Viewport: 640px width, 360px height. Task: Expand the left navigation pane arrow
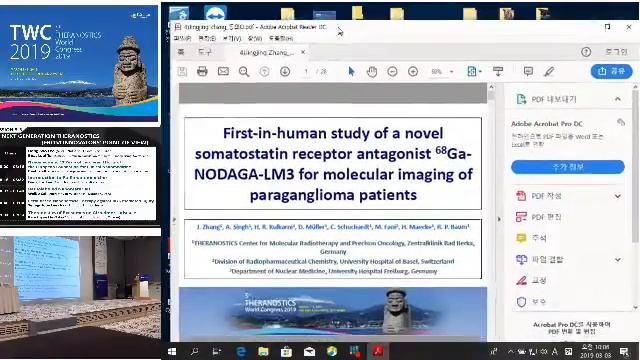[x=174, y=219]
